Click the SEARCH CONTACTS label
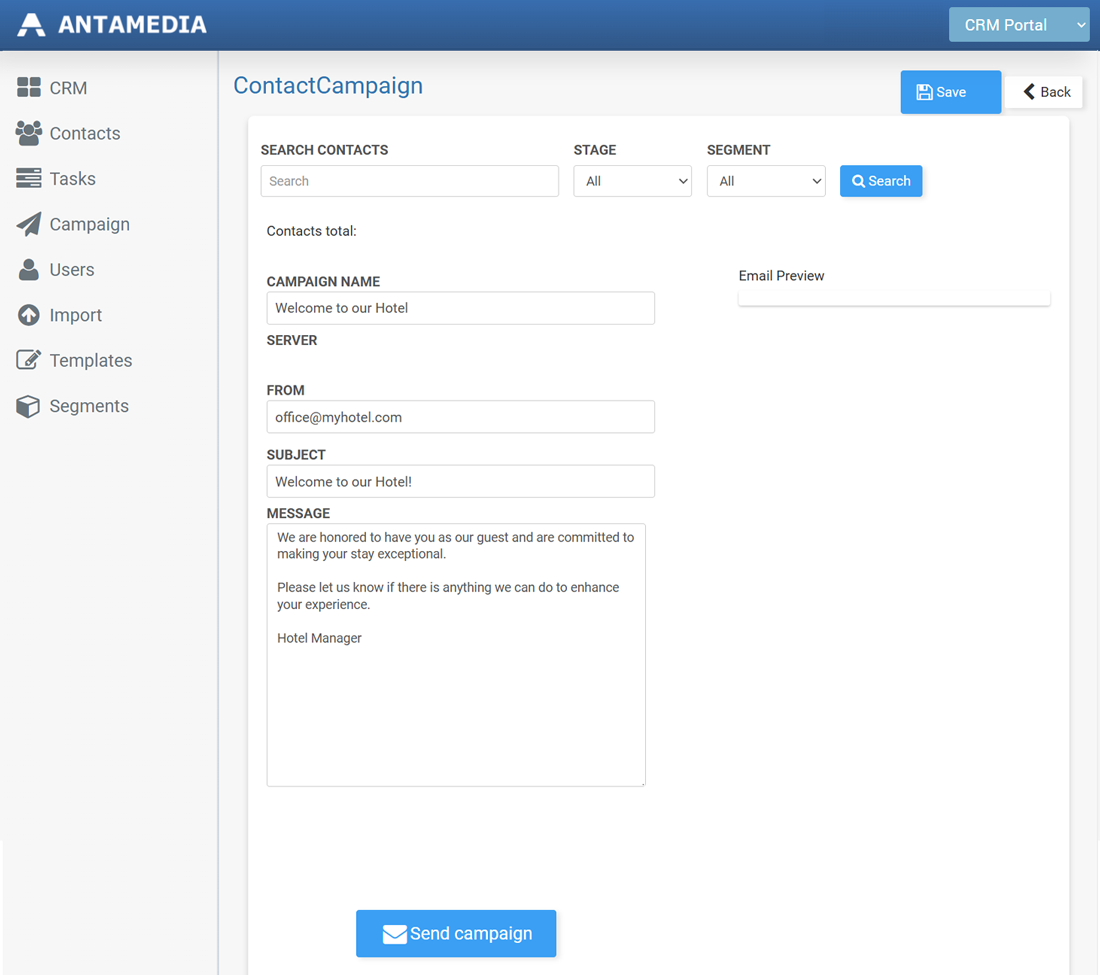Viewport: 1100px width, 975px height. click(x=324, y=150)
